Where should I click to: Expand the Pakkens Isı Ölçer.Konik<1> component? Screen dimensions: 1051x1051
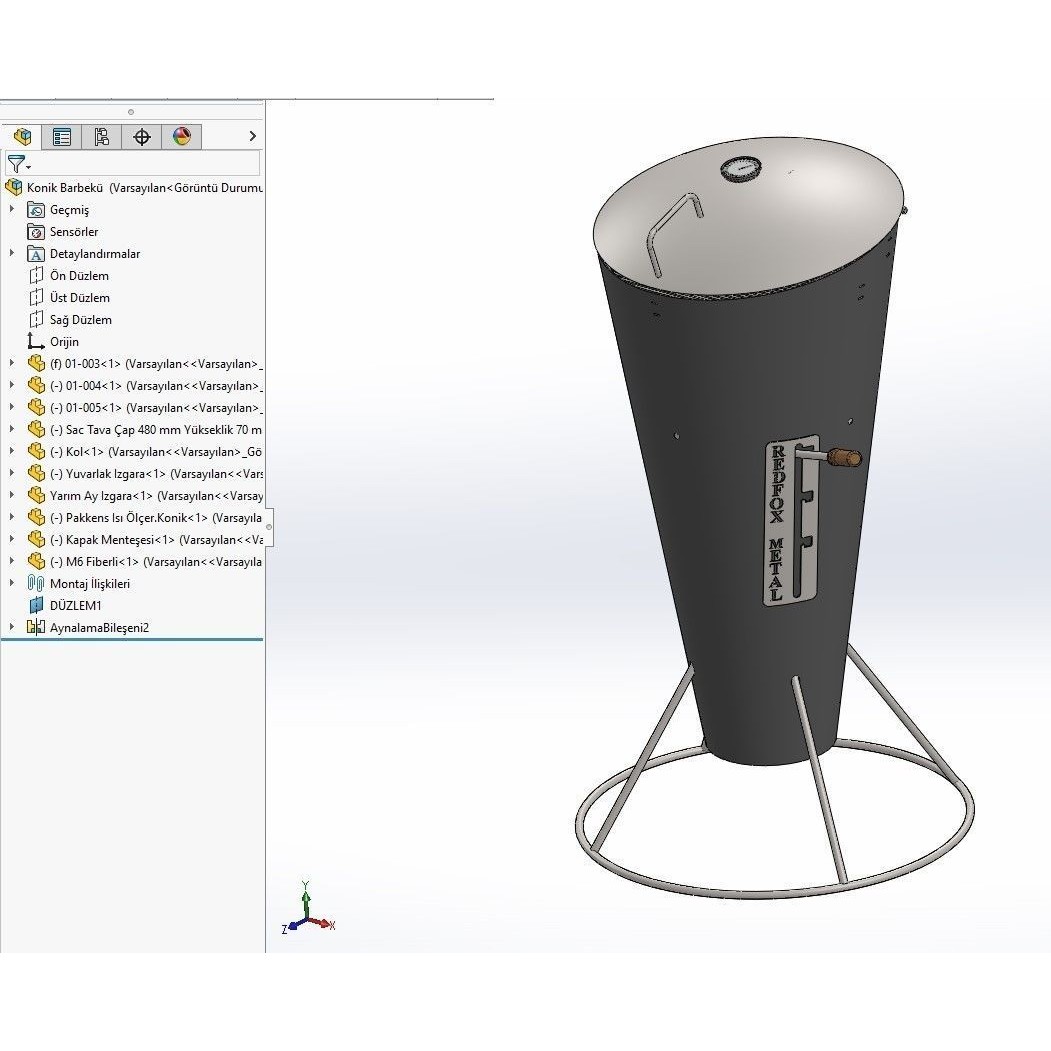(11, 517)
